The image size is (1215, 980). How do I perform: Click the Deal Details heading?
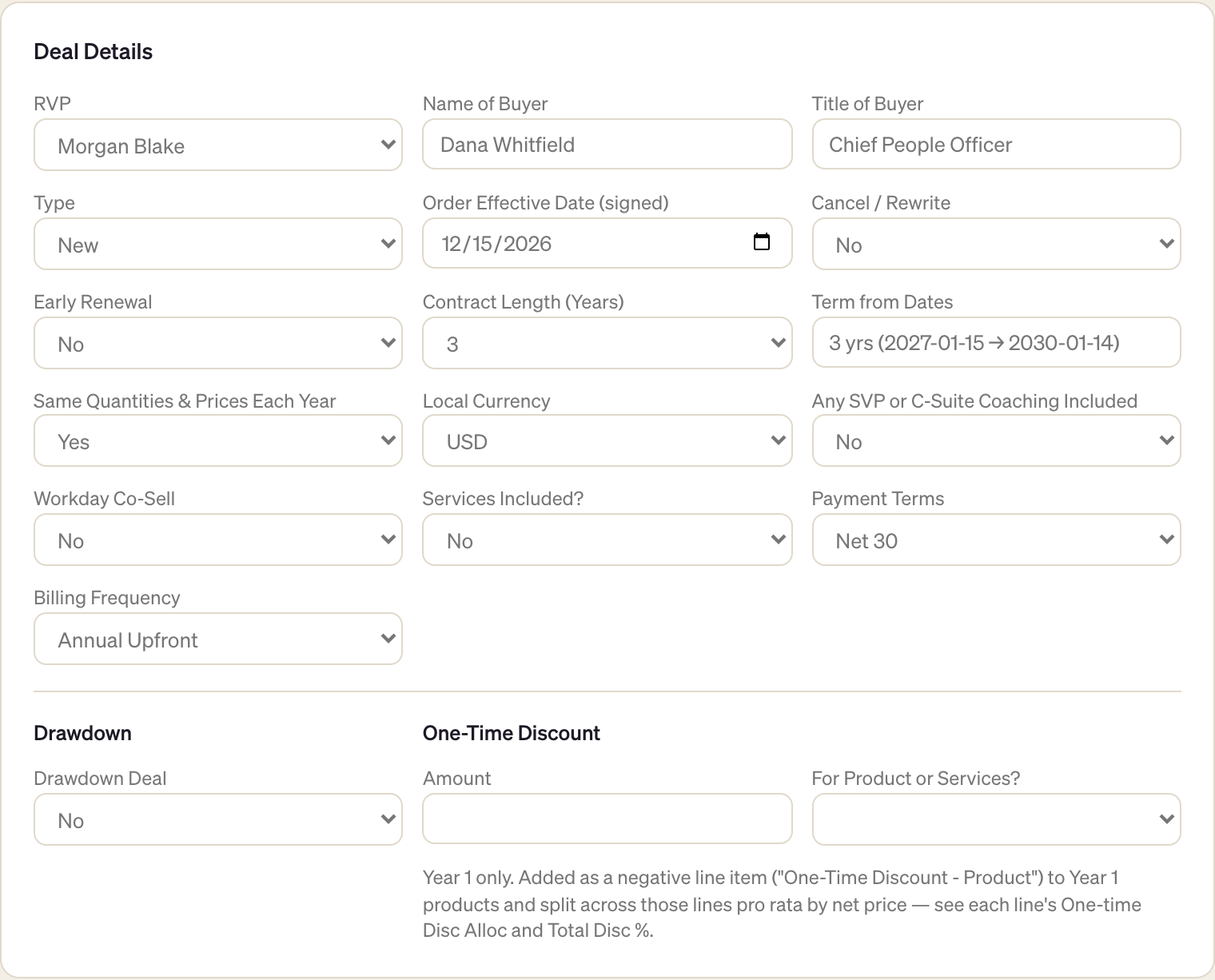93,52
